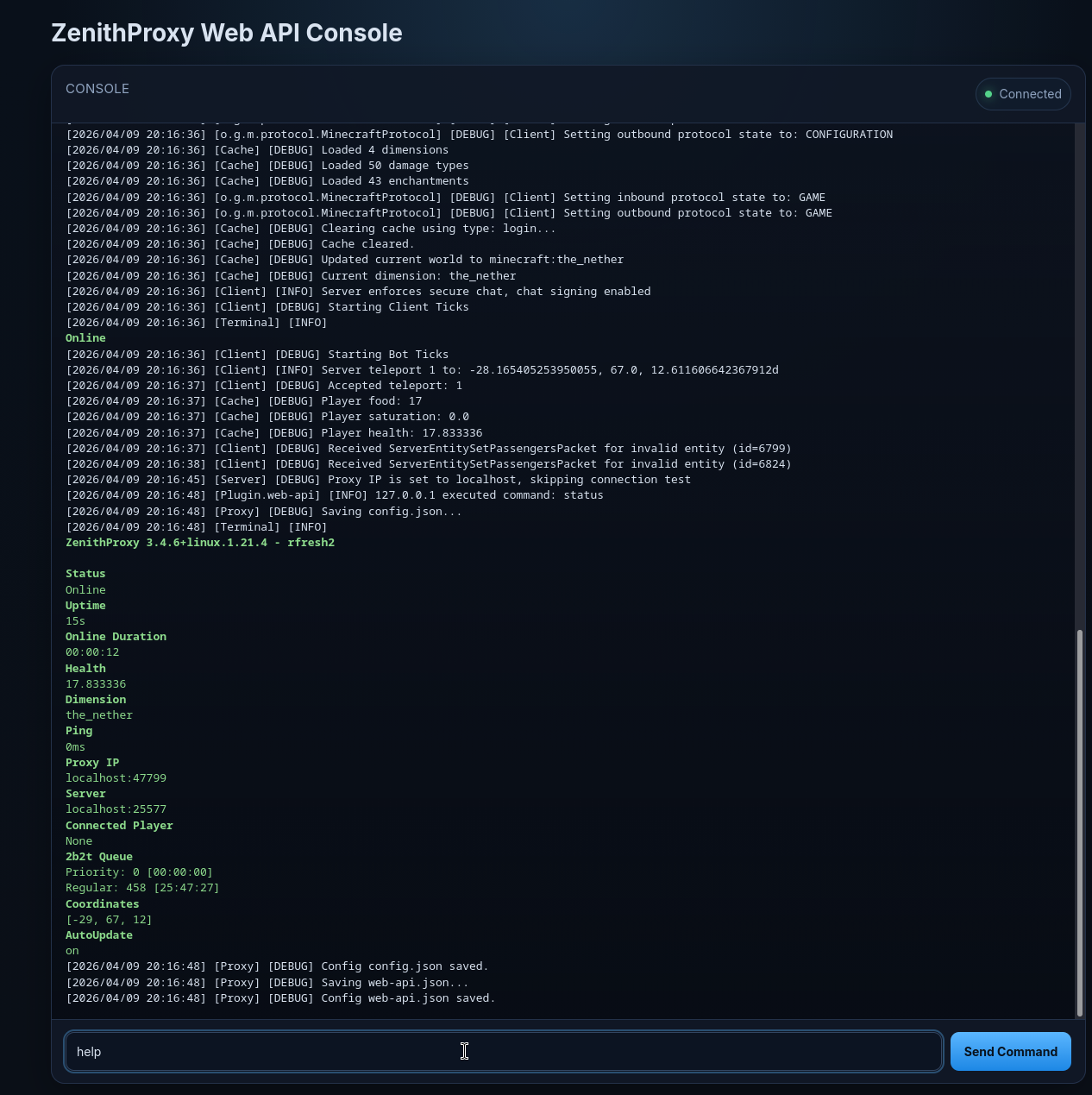
Task: Click the Connected Player label
Action: pyautogui.click(x=119, y=826)
